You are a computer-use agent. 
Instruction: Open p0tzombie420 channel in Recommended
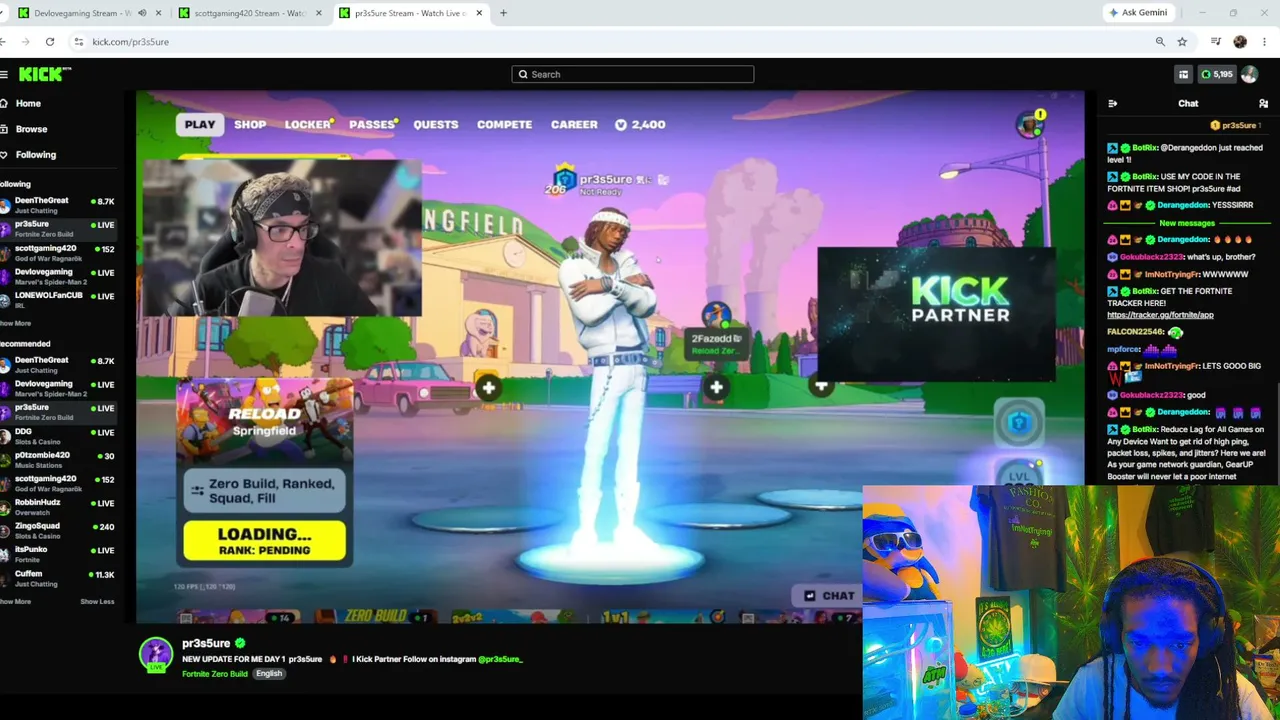point(58,459)
